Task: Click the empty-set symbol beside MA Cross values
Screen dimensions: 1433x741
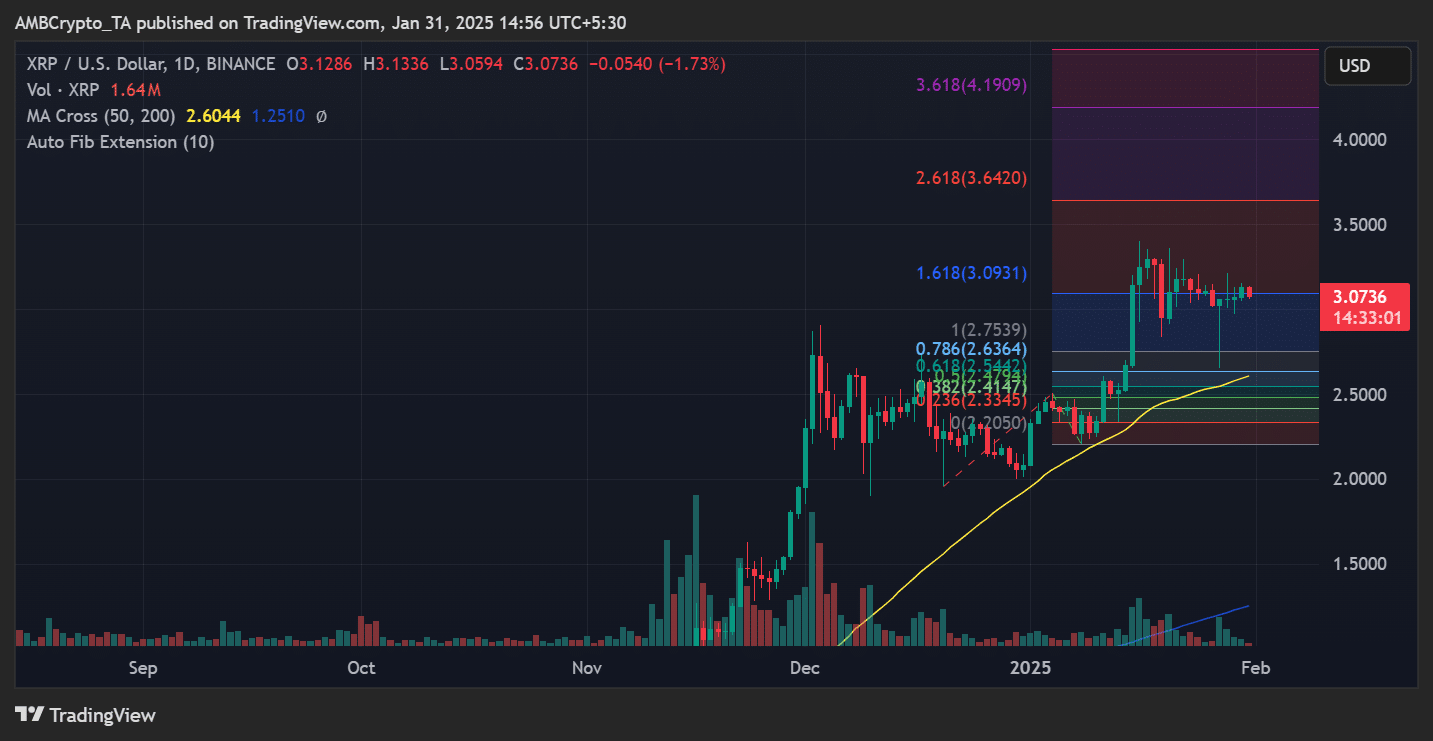Action: [321, 116]
